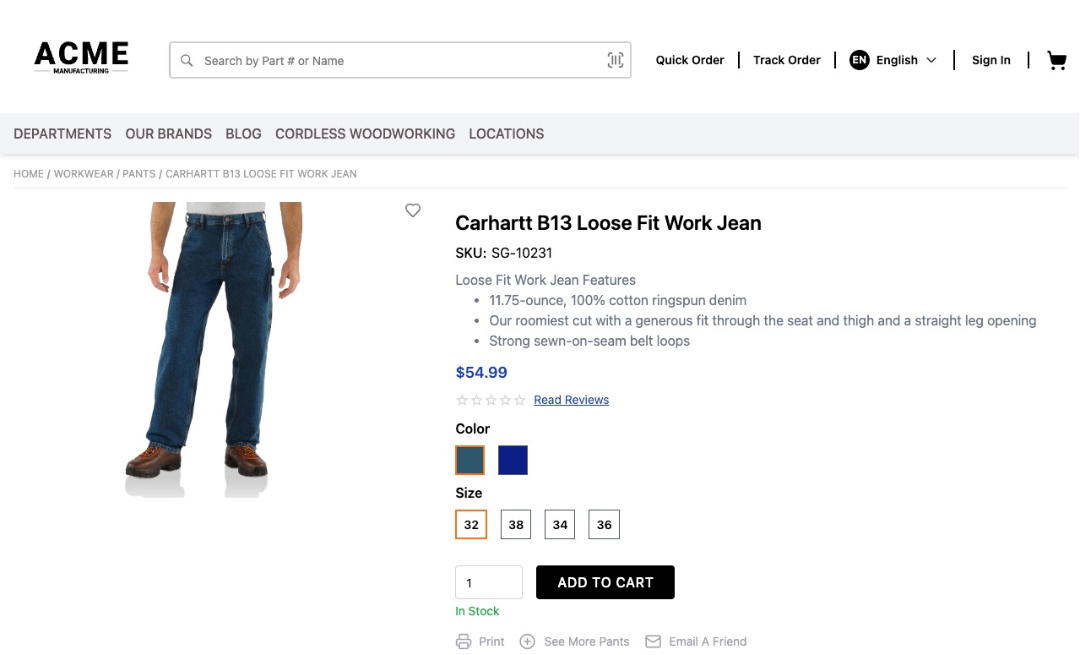Click the barcode scanner icon in search

(x=615, y=60)
